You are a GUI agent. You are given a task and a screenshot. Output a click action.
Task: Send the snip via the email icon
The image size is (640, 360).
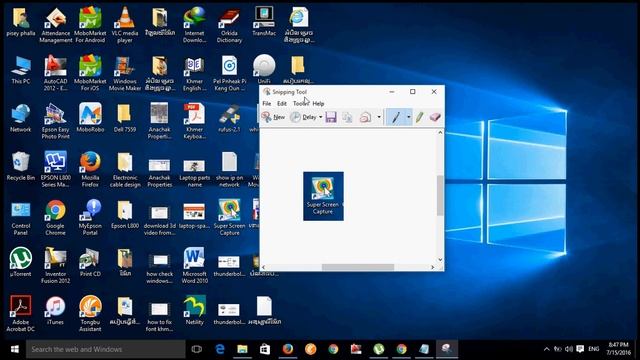coord(365,118)
